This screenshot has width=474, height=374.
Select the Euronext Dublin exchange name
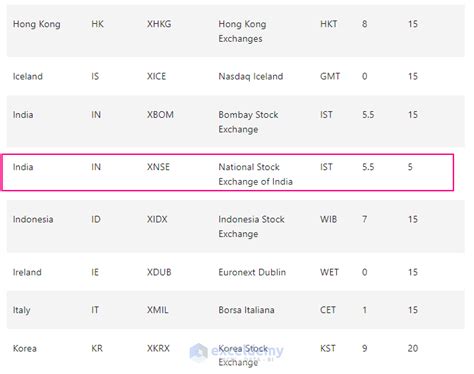click(252, 272)
